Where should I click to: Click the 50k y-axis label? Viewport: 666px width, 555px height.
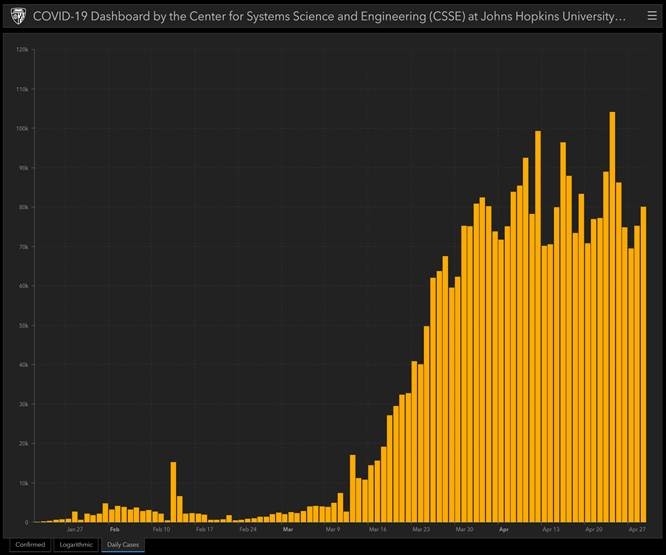[23, 325]
